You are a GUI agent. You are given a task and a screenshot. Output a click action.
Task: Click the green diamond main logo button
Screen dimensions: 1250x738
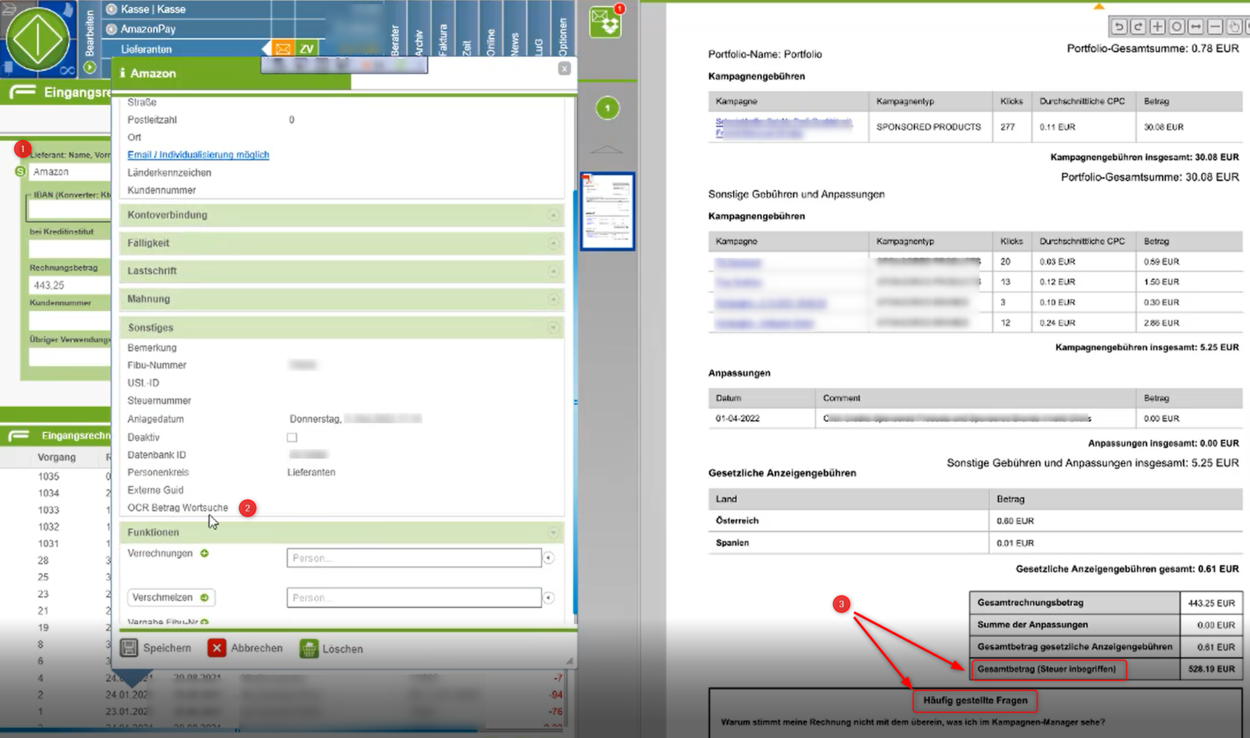(x=38, y=38)
